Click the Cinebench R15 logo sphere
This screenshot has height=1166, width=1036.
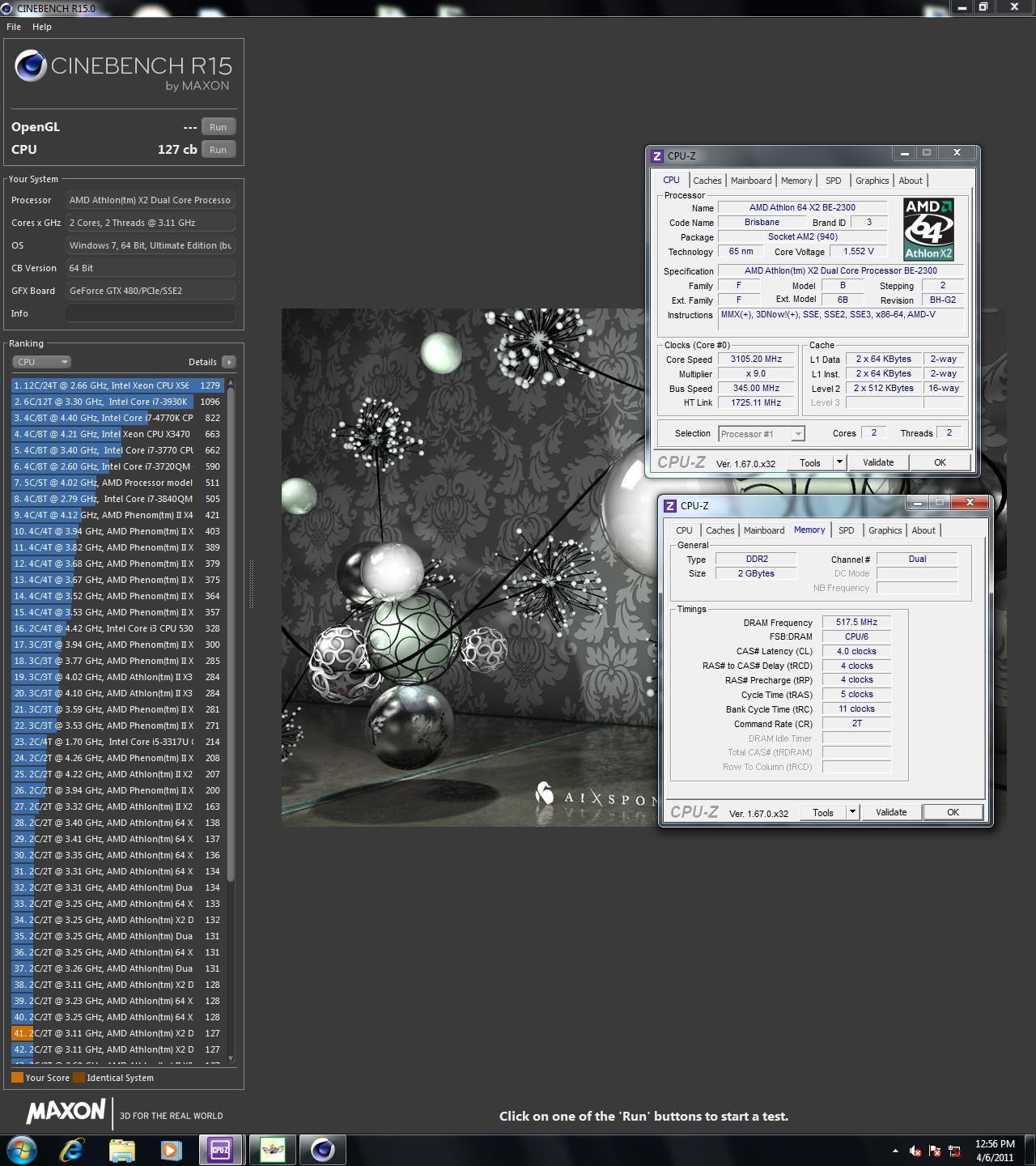point(30,66)
